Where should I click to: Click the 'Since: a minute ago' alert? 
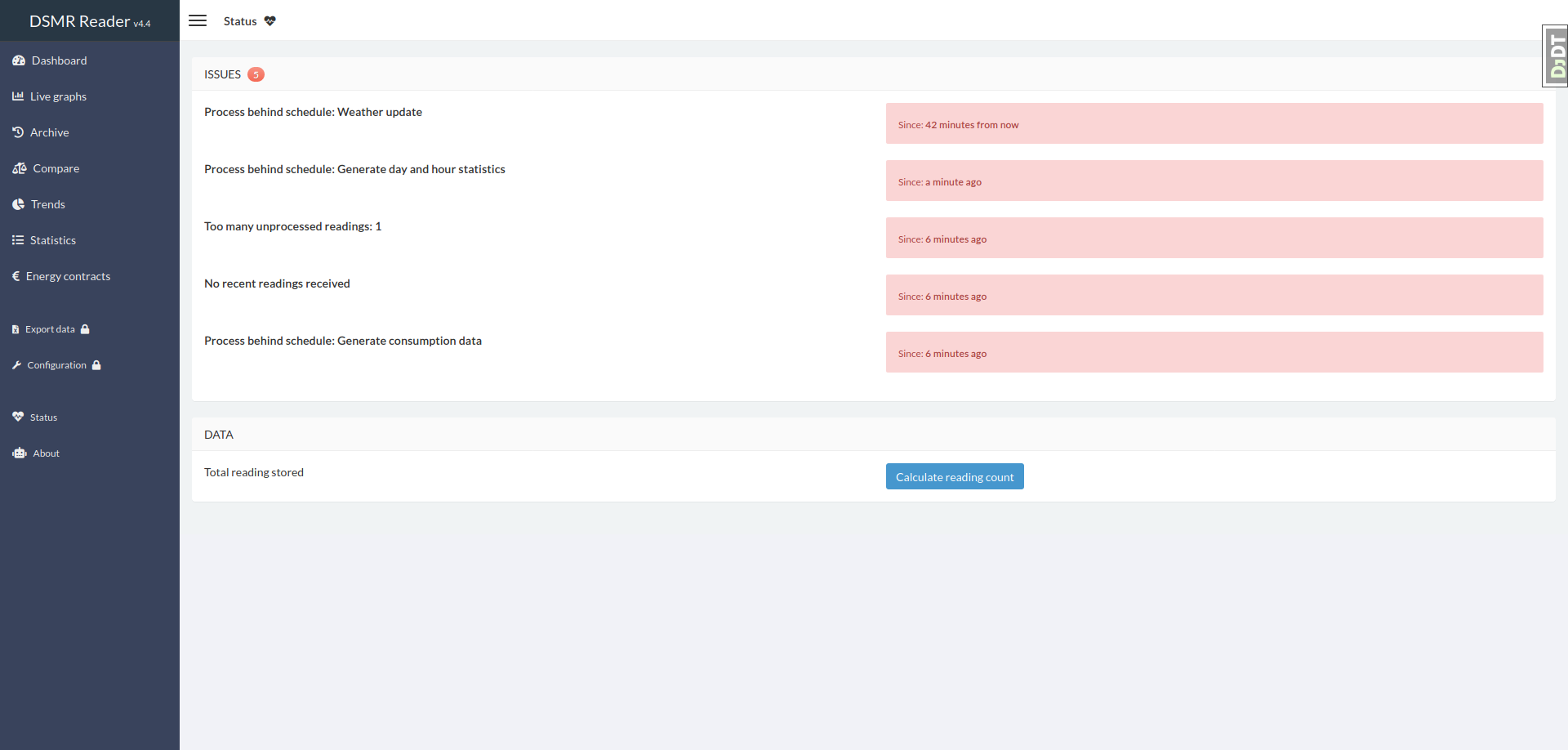(1214, 181)
